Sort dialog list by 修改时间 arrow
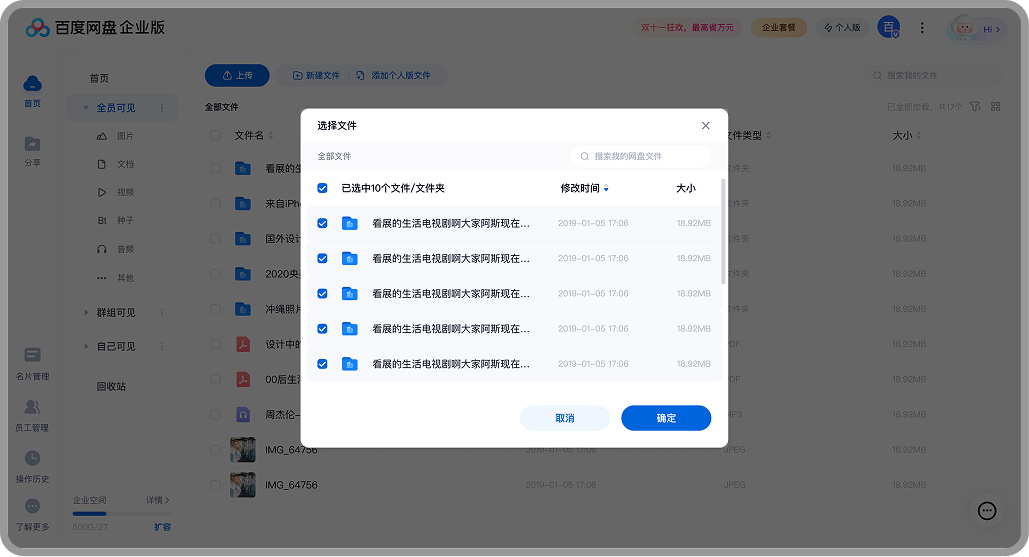 (606, 188)
